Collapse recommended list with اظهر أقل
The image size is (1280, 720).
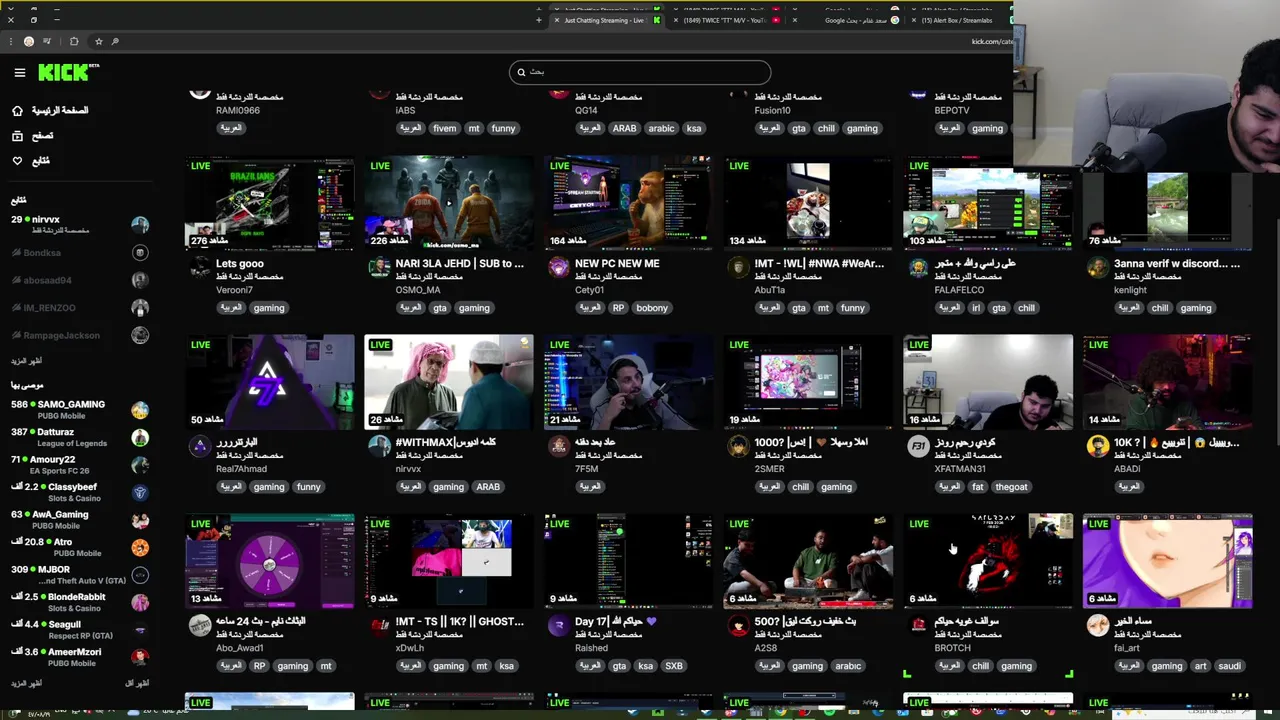[136, 683]
